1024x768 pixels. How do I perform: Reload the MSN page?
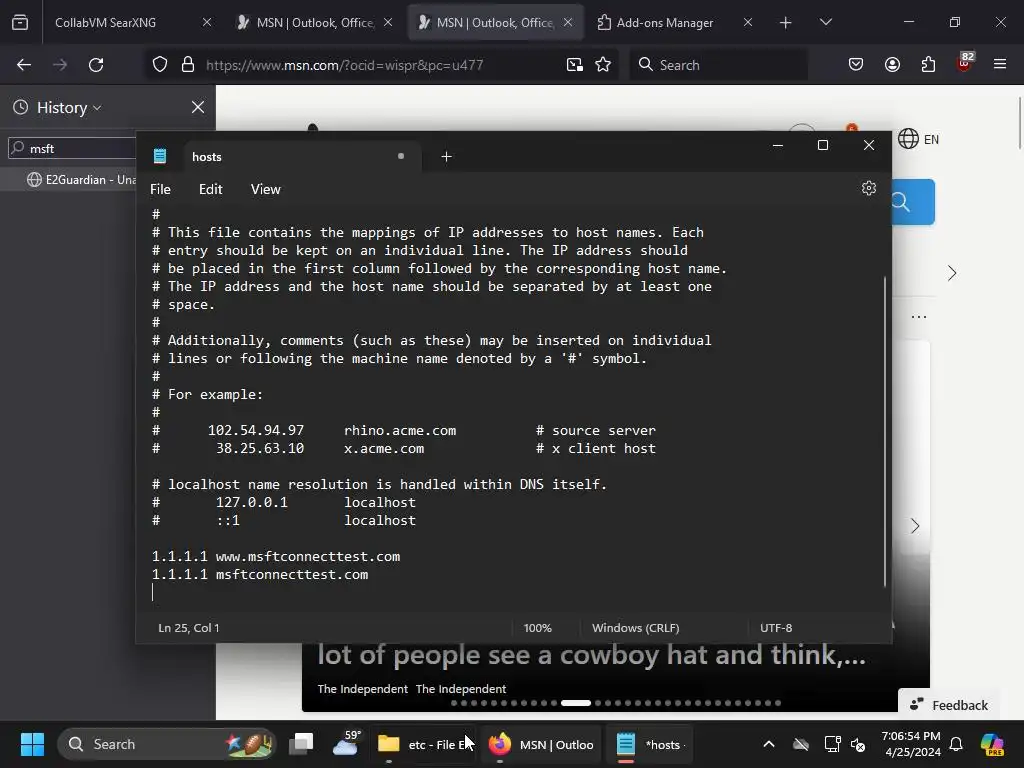(x=96, y=65)
